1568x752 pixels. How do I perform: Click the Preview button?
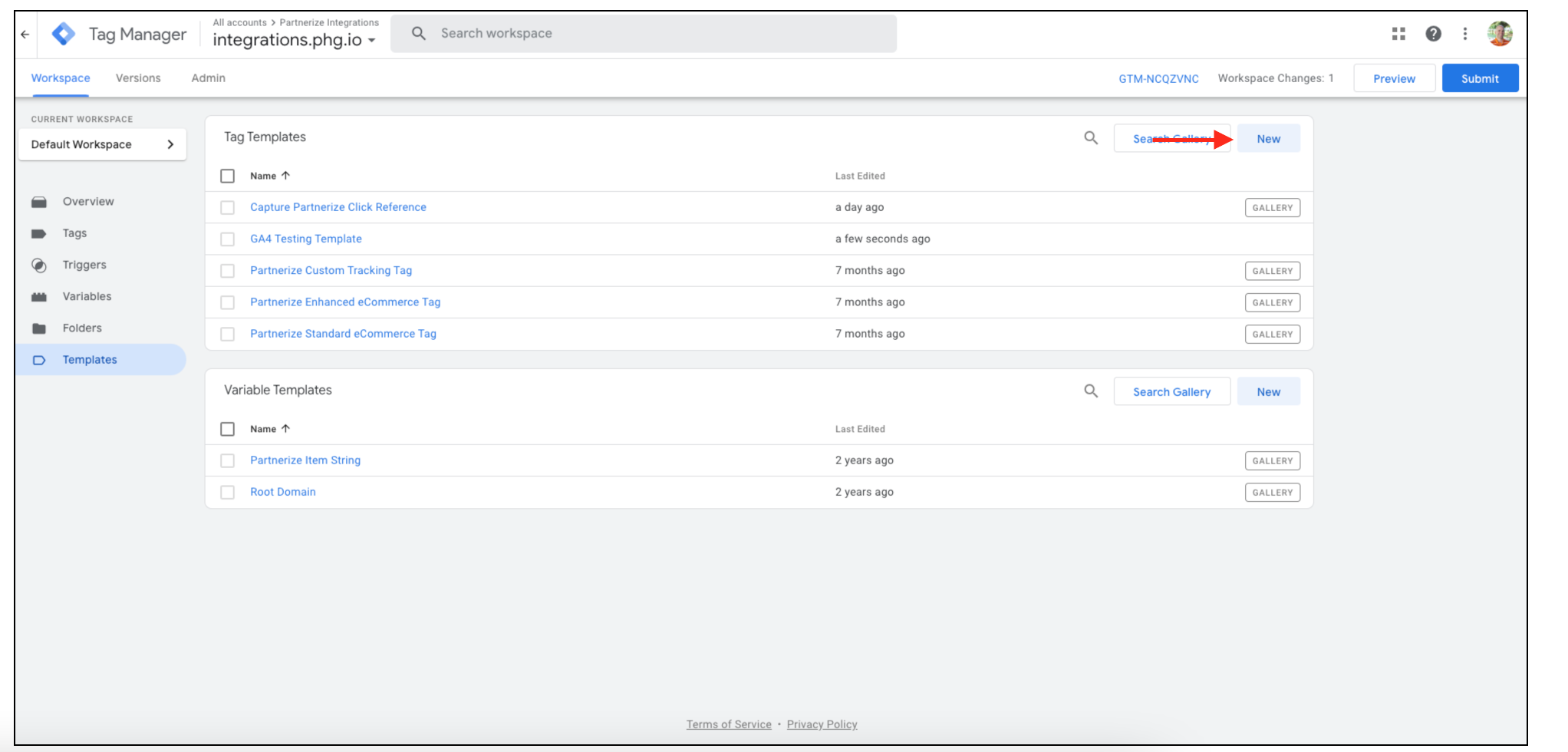[x=1394, y=78]
